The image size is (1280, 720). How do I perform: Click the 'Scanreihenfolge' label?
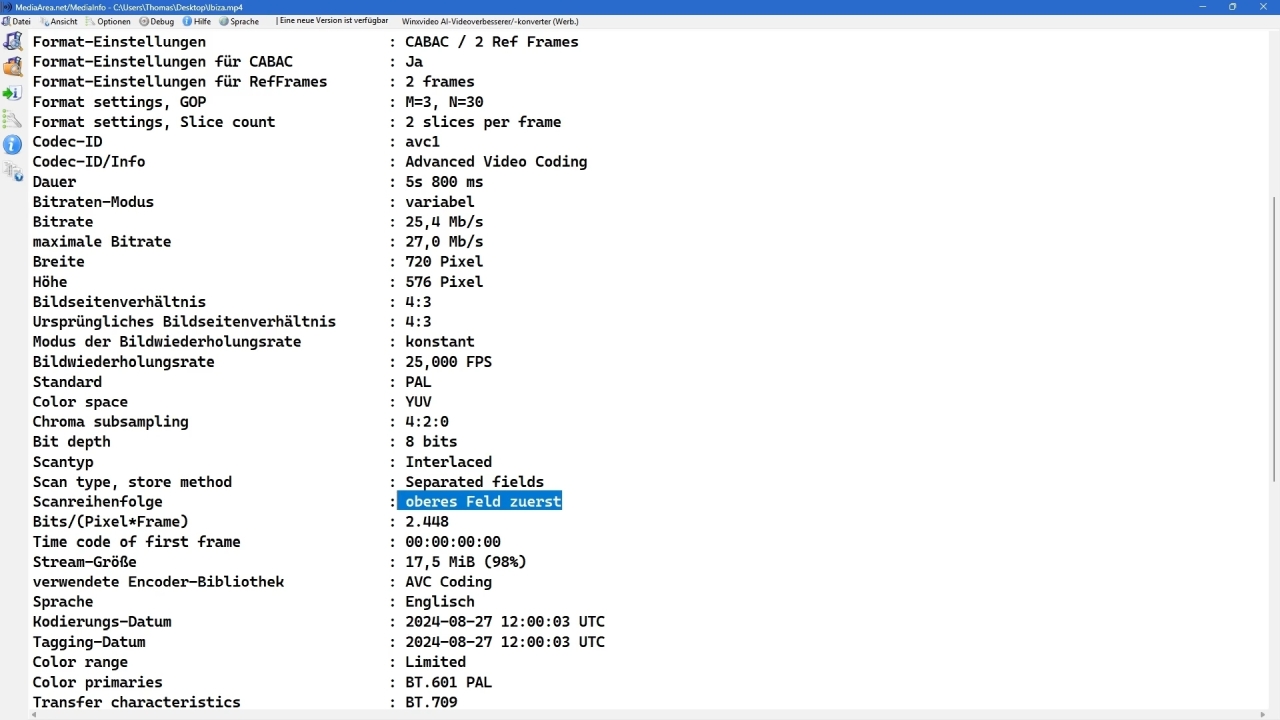97,502
